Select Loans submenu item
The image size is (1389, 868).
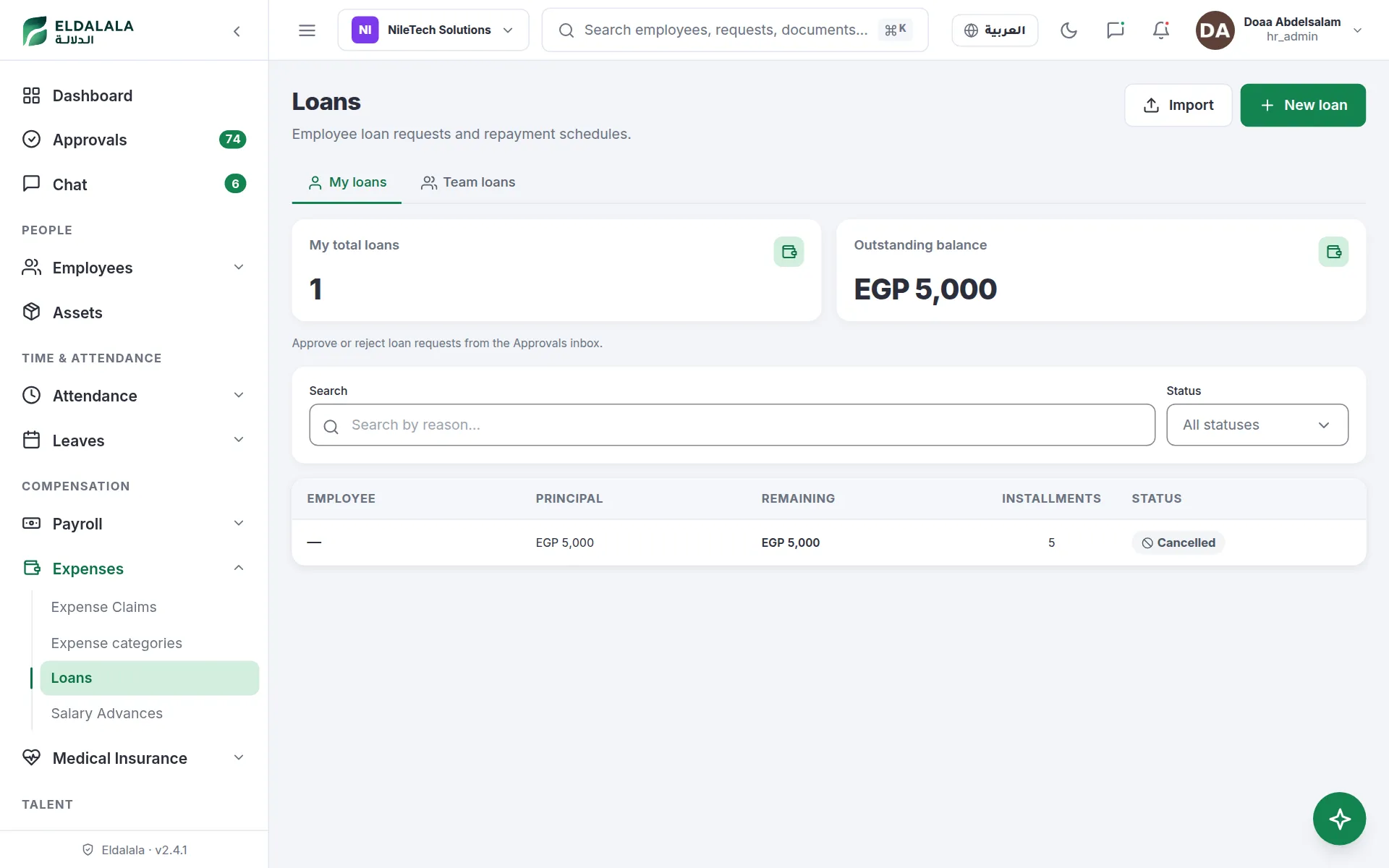149,678
